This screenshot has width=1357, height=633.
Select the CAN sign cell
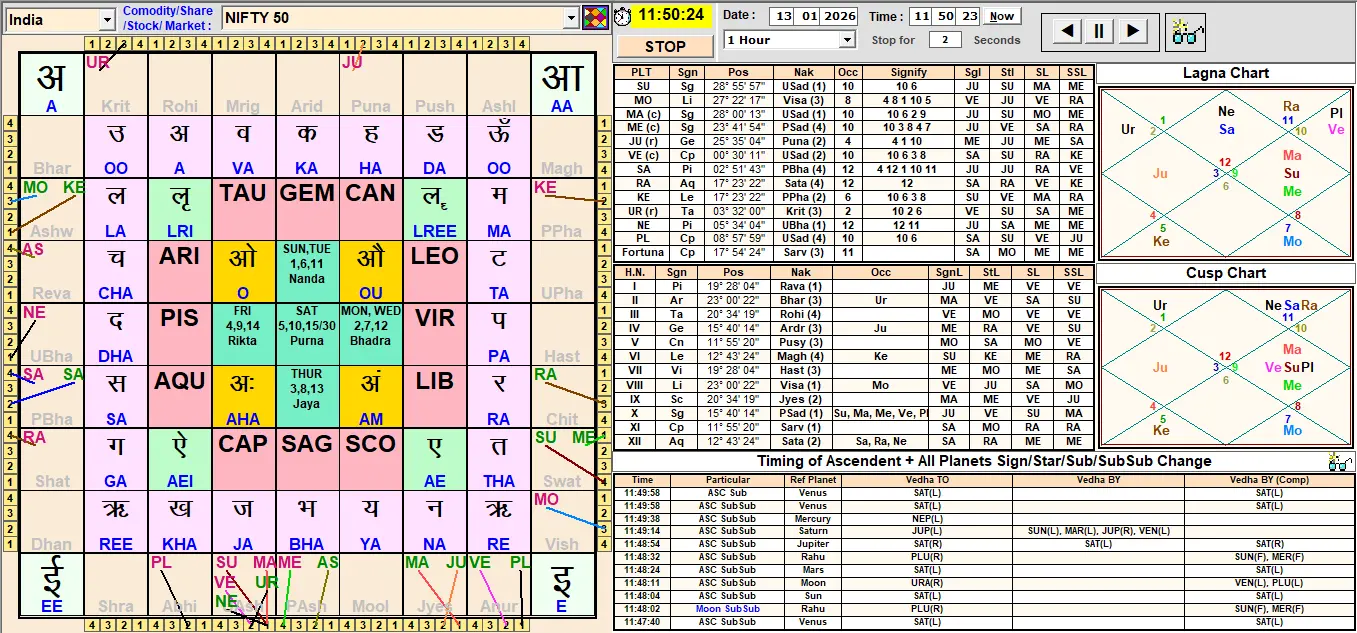click(x=371, y=209)
